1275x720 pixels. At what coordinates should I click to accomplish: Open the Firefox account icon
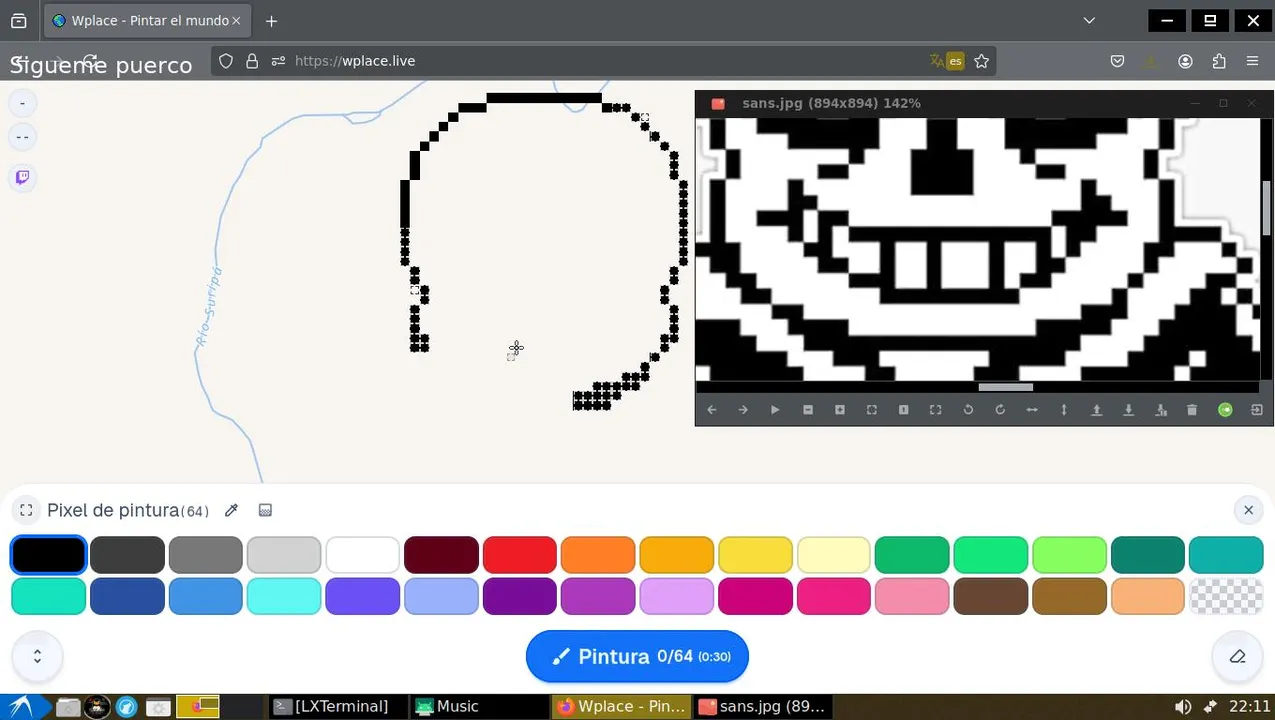1185,61
